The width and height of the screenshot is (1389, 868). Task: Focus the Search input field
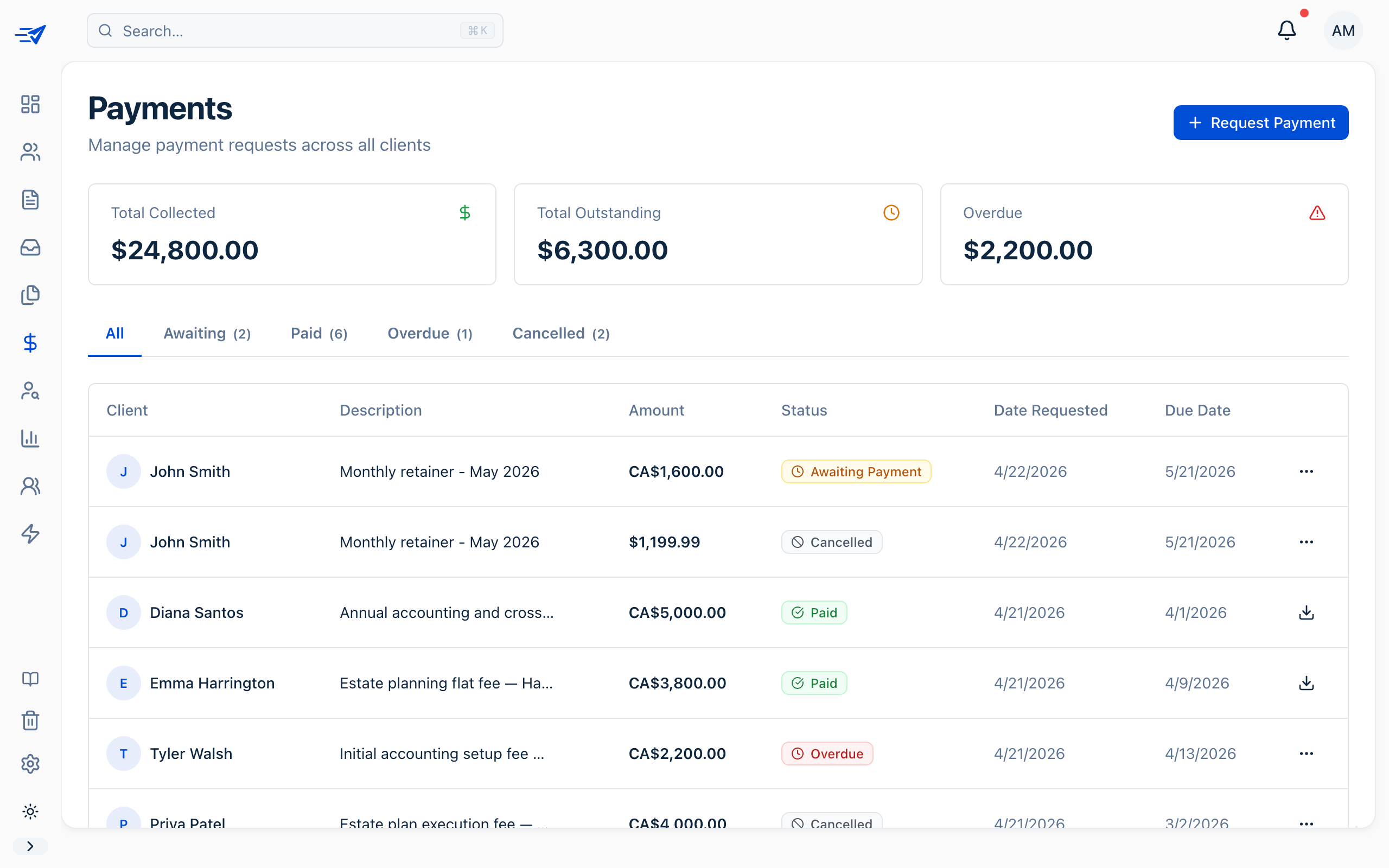tap(287, 30)
